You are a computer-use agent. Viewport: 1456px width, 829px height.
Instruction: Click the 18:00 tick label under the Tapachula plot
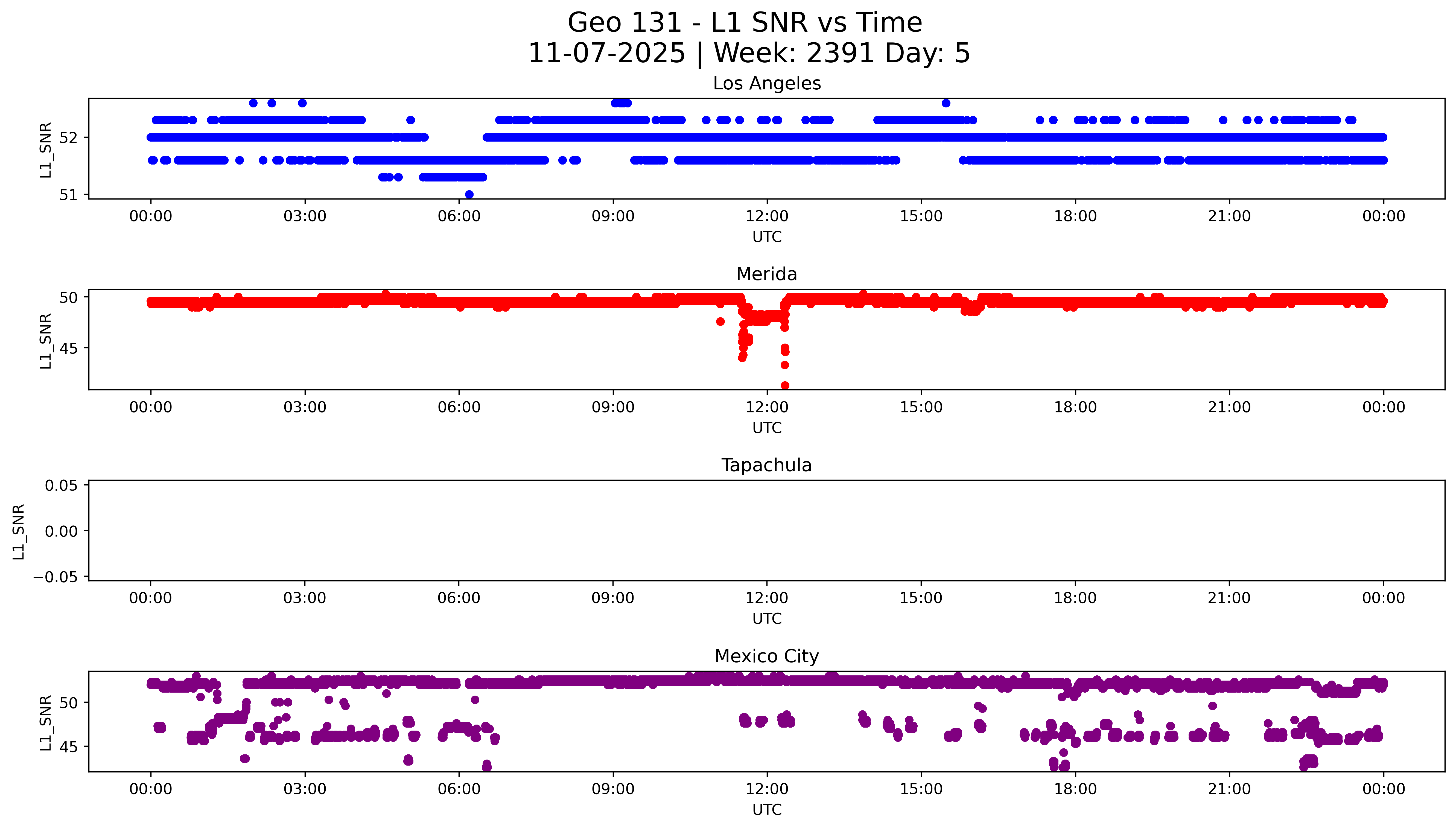click(1075, 598)
